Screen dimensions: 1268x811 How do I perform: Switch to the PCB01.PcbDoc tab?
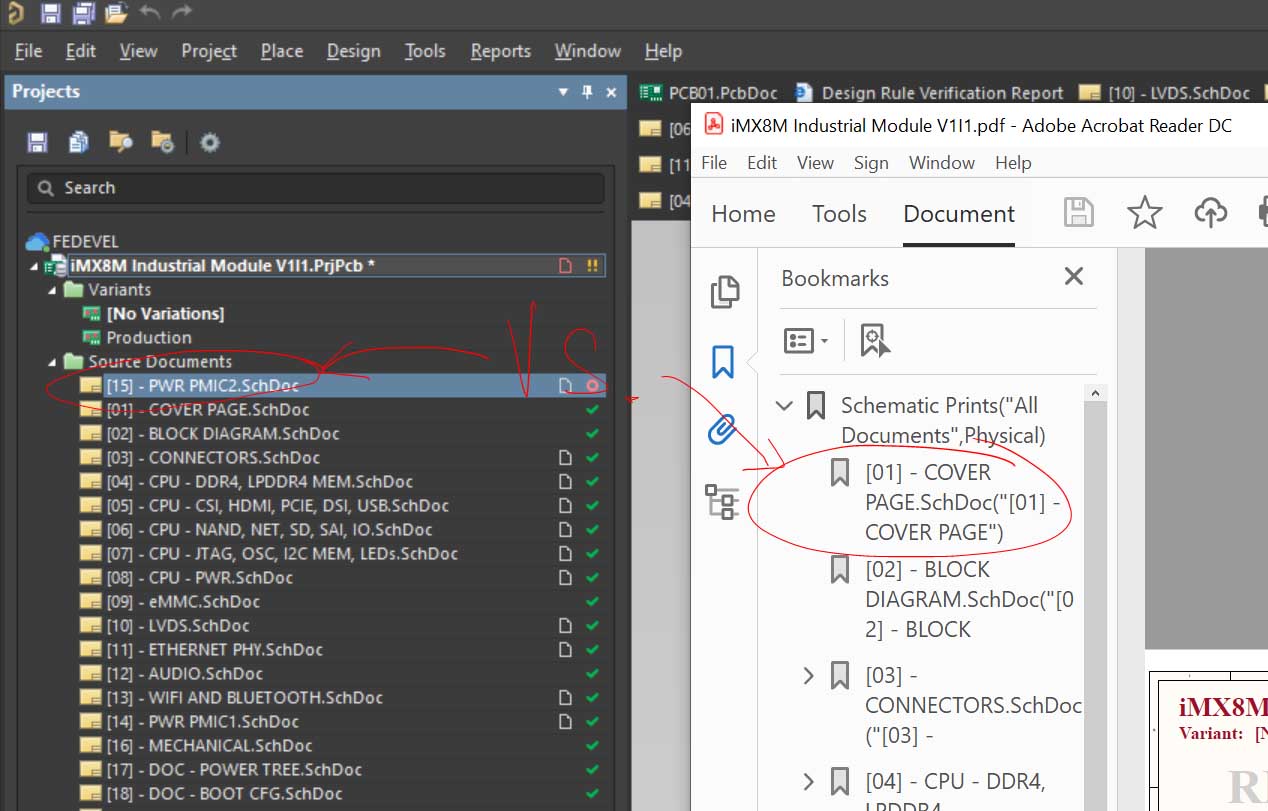point(722,93)
